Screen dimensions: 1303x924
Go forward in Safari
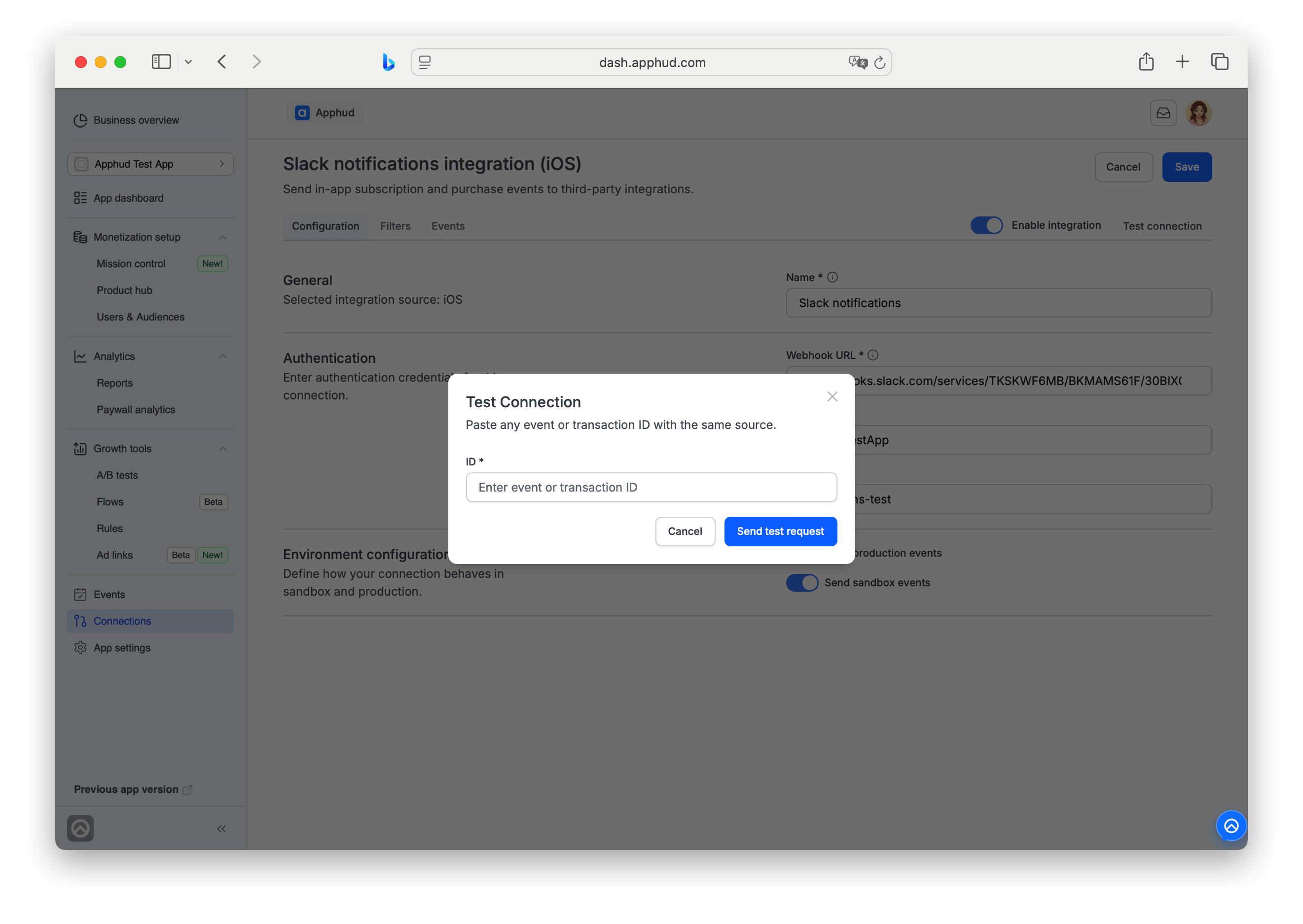256,62
